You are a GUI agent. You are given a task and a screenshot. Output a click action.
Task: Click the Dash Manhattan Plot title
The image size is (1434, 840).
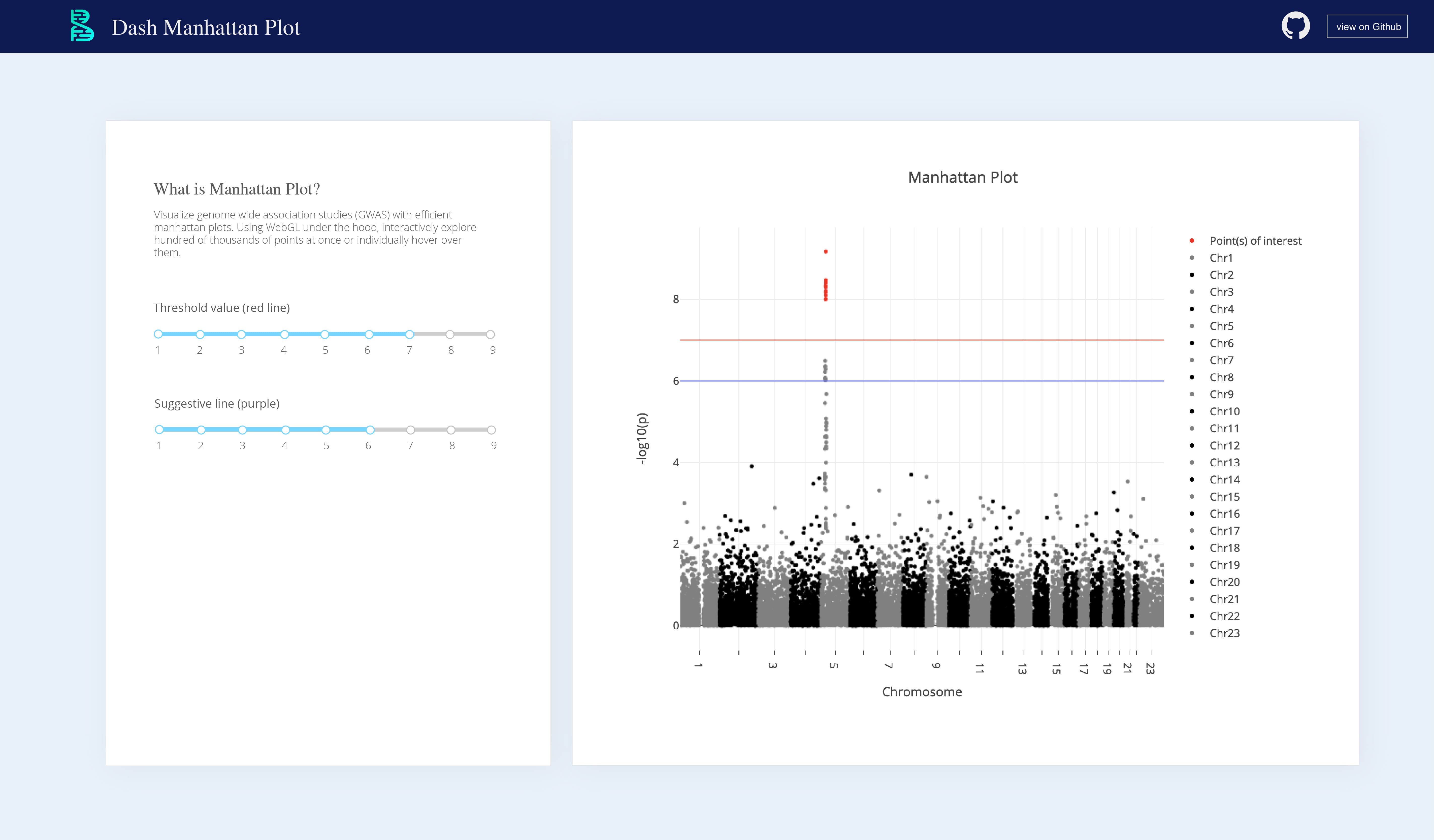point(206,26)
